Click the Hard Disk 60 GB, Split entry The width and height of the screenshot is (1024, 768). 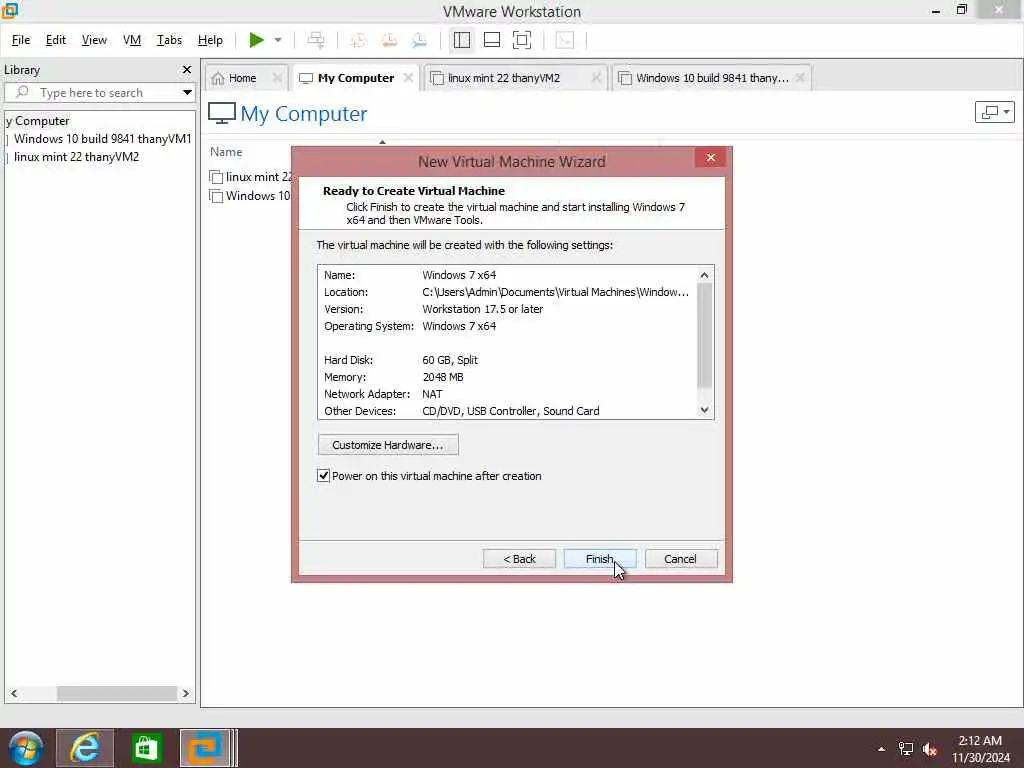point(450,360)
